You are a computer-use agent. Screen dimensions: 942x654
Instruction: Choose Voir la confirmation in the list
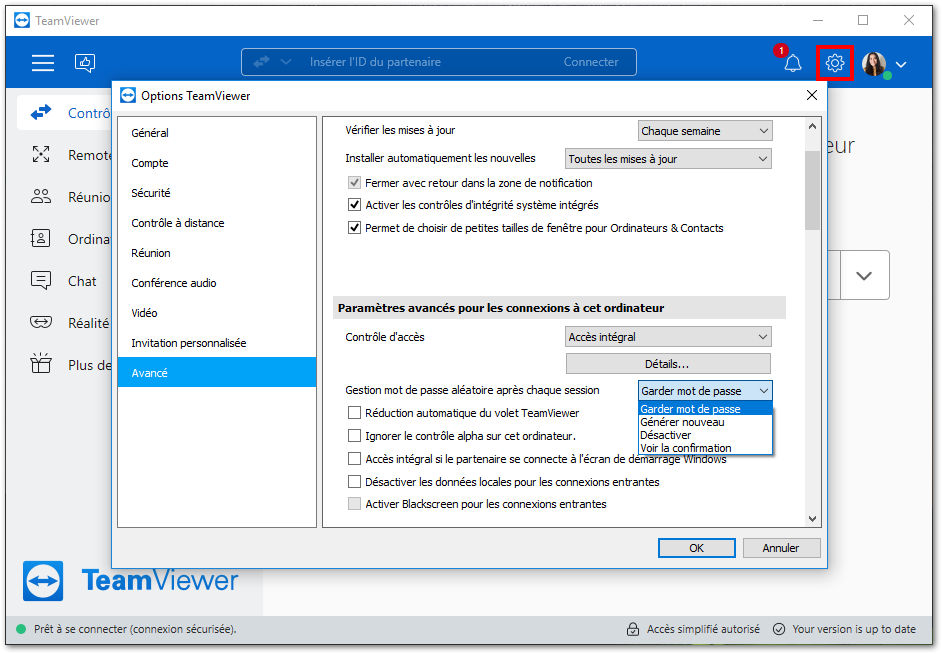pyautogui.click(x=705, y=448)
